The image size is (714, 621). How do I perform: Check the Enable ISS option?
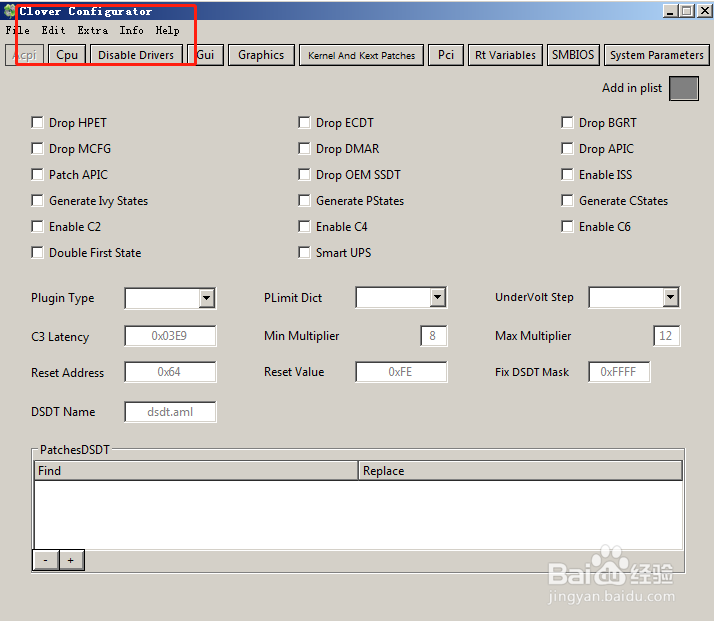click(567, 174)
